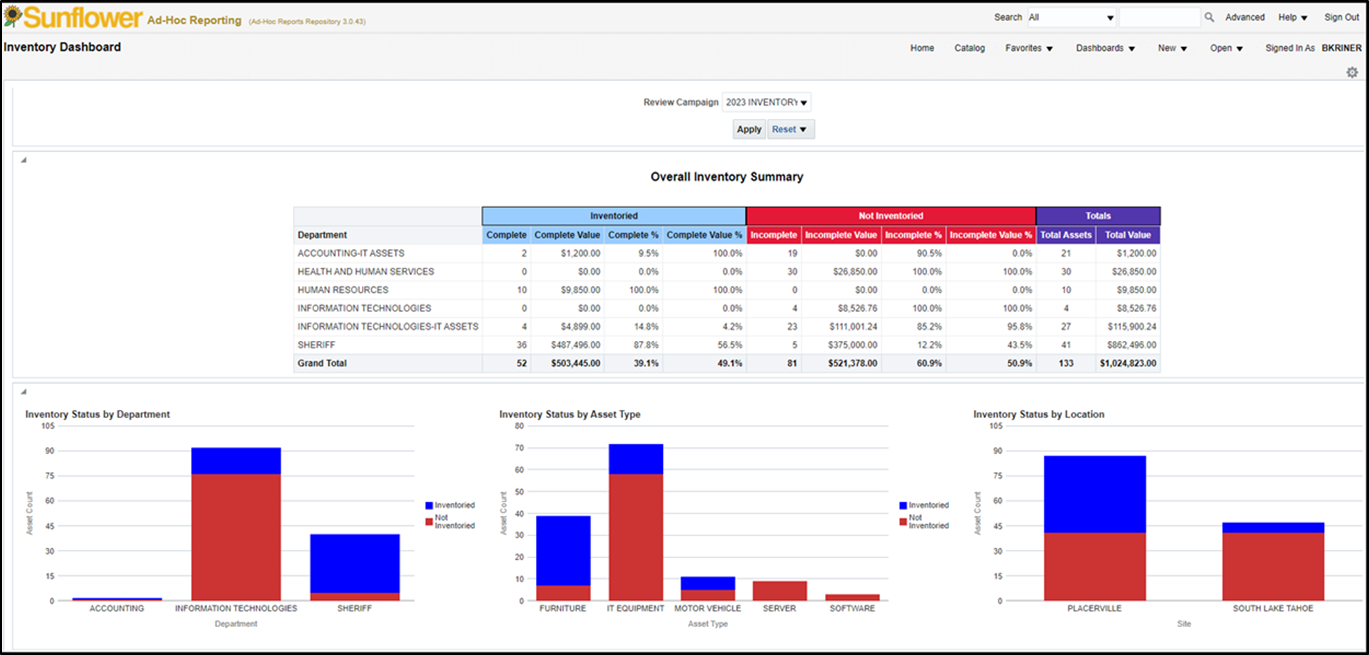Open the Search scope All dropdown
The height and width of the screenshot is (655, 1369).
pyautogui.click(x=1071, y=17)
